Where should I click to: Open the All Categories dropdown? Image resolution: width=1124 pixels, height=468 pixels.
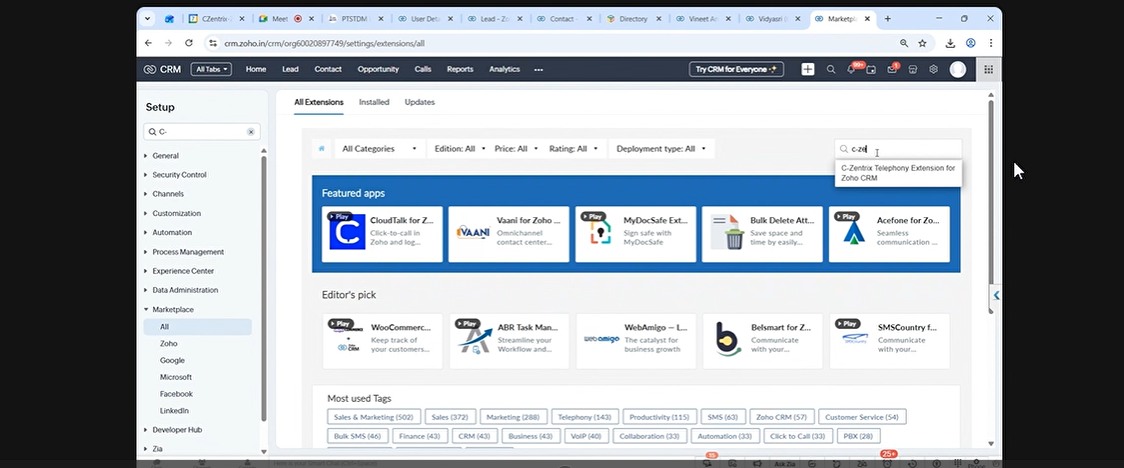(380, 149)
